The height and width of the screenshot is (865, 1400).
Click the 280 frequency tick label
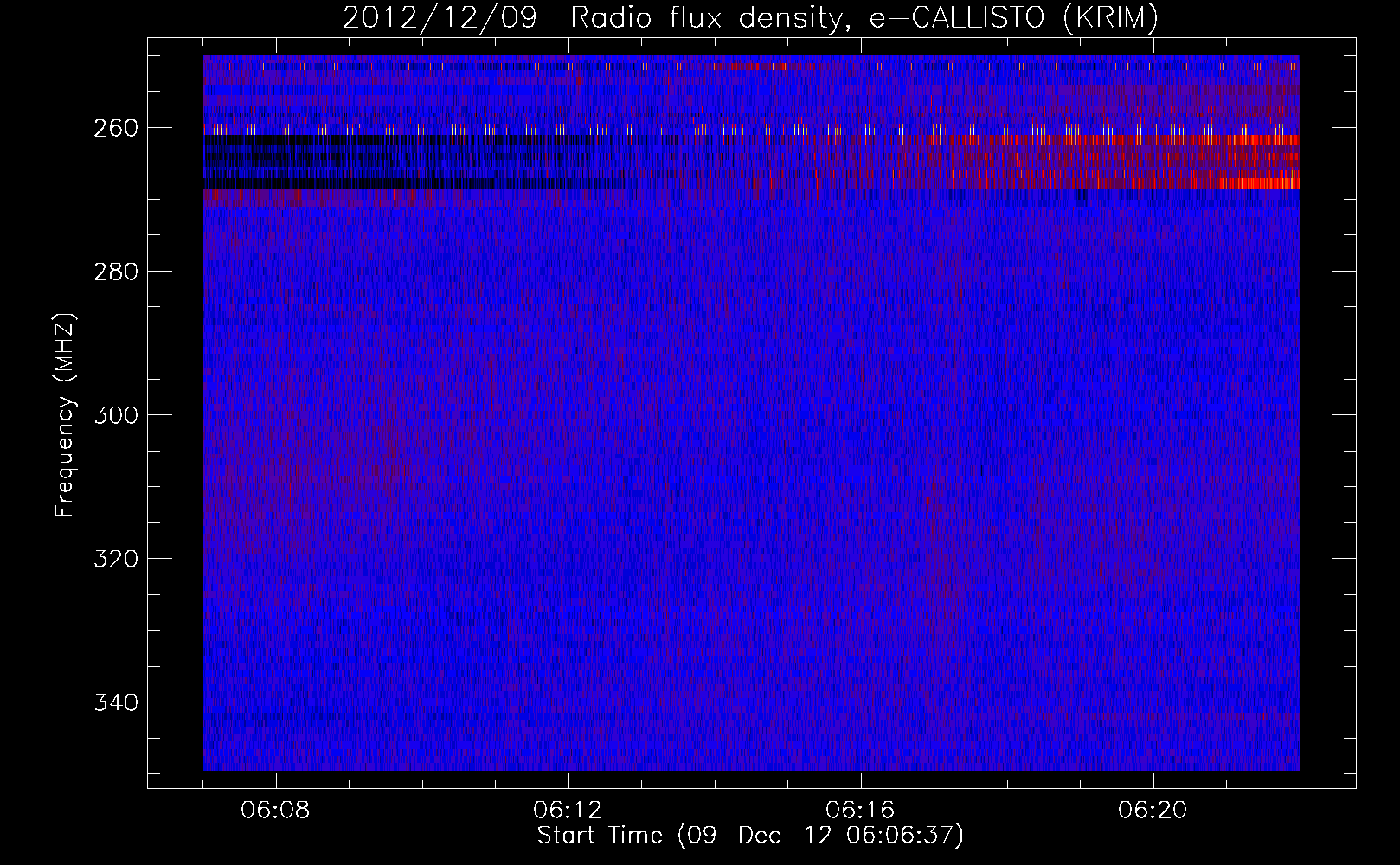click(115, 272)
